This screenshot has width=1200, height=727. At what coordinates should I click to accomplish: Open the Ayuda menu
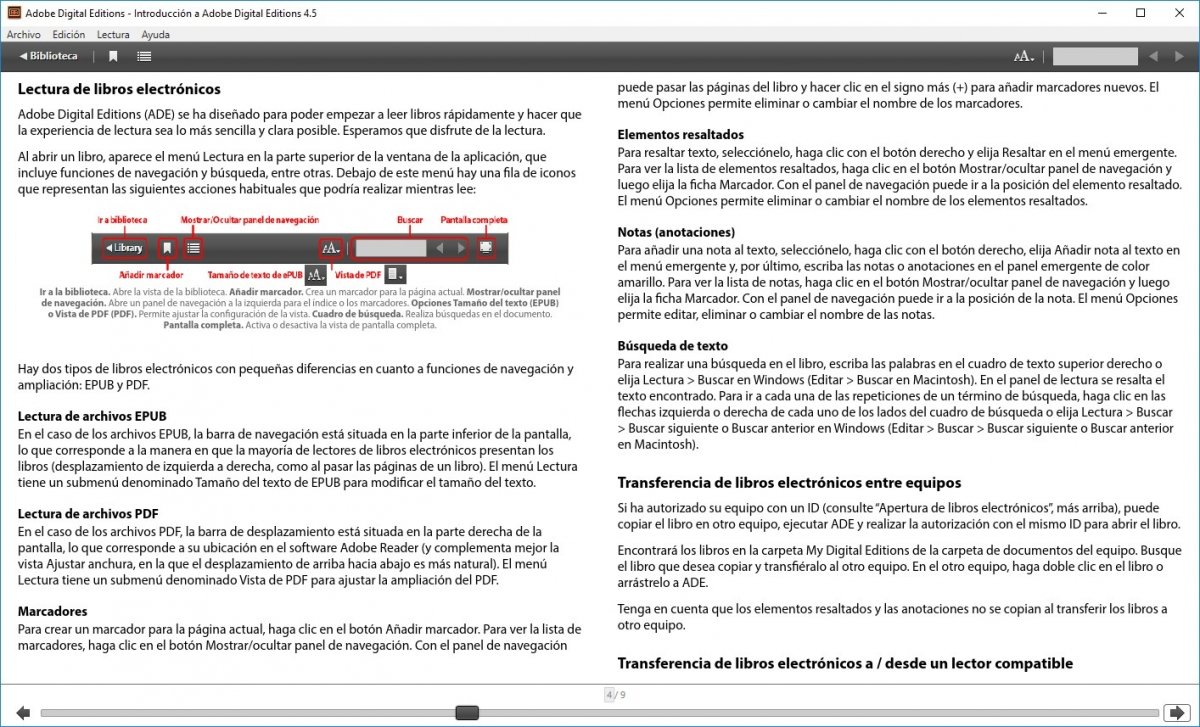click(x=155, y=34)
